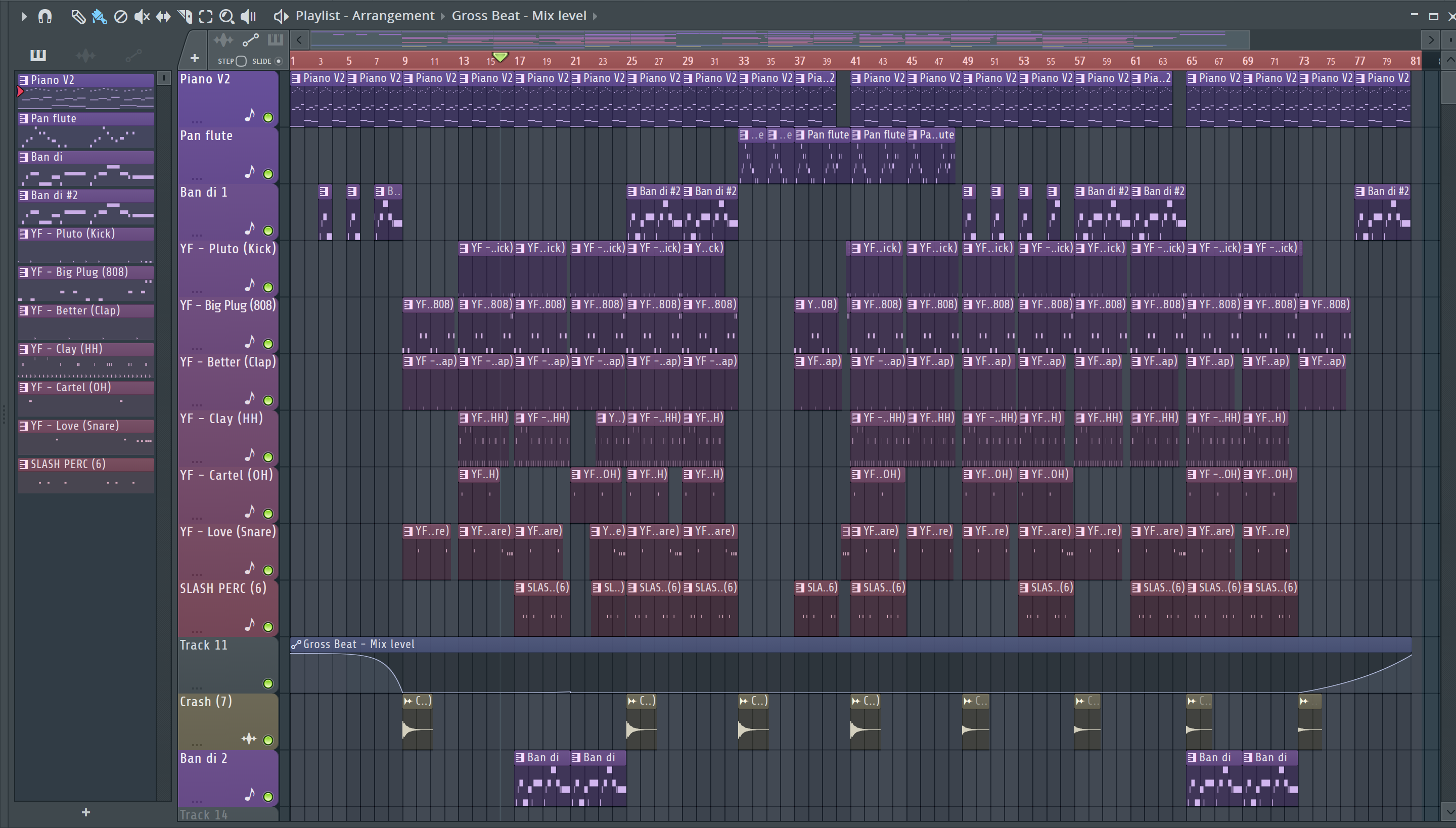The width and height of the screenshot is (1456, 828).
Task: Mute the YF - Pluto (Kick) track
Action: click(268, 287)
